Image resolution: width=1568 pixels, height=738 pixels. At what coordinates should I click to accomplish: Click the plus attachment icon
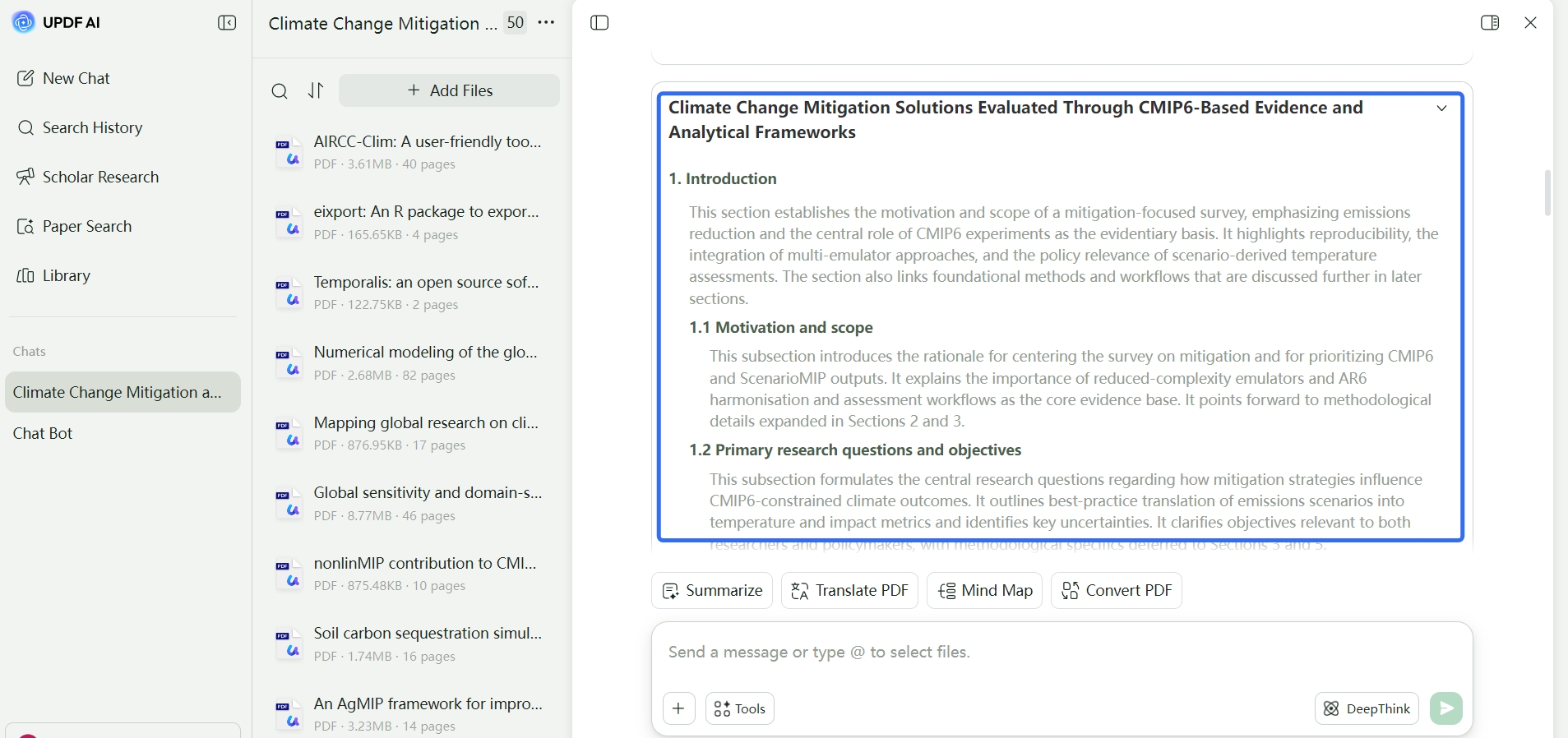tap(679, 708)
